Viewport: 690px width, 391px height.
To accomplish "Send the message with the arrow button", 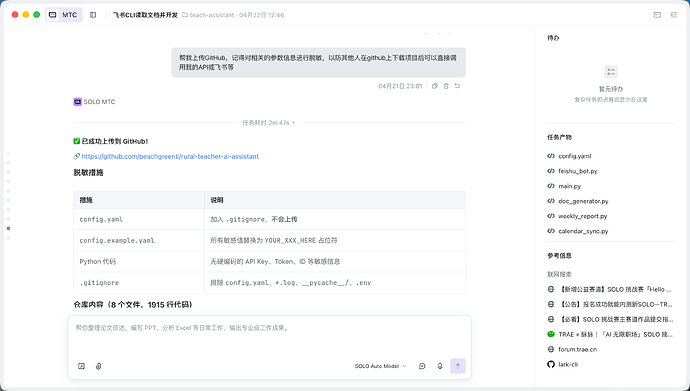I will [458, 366].
